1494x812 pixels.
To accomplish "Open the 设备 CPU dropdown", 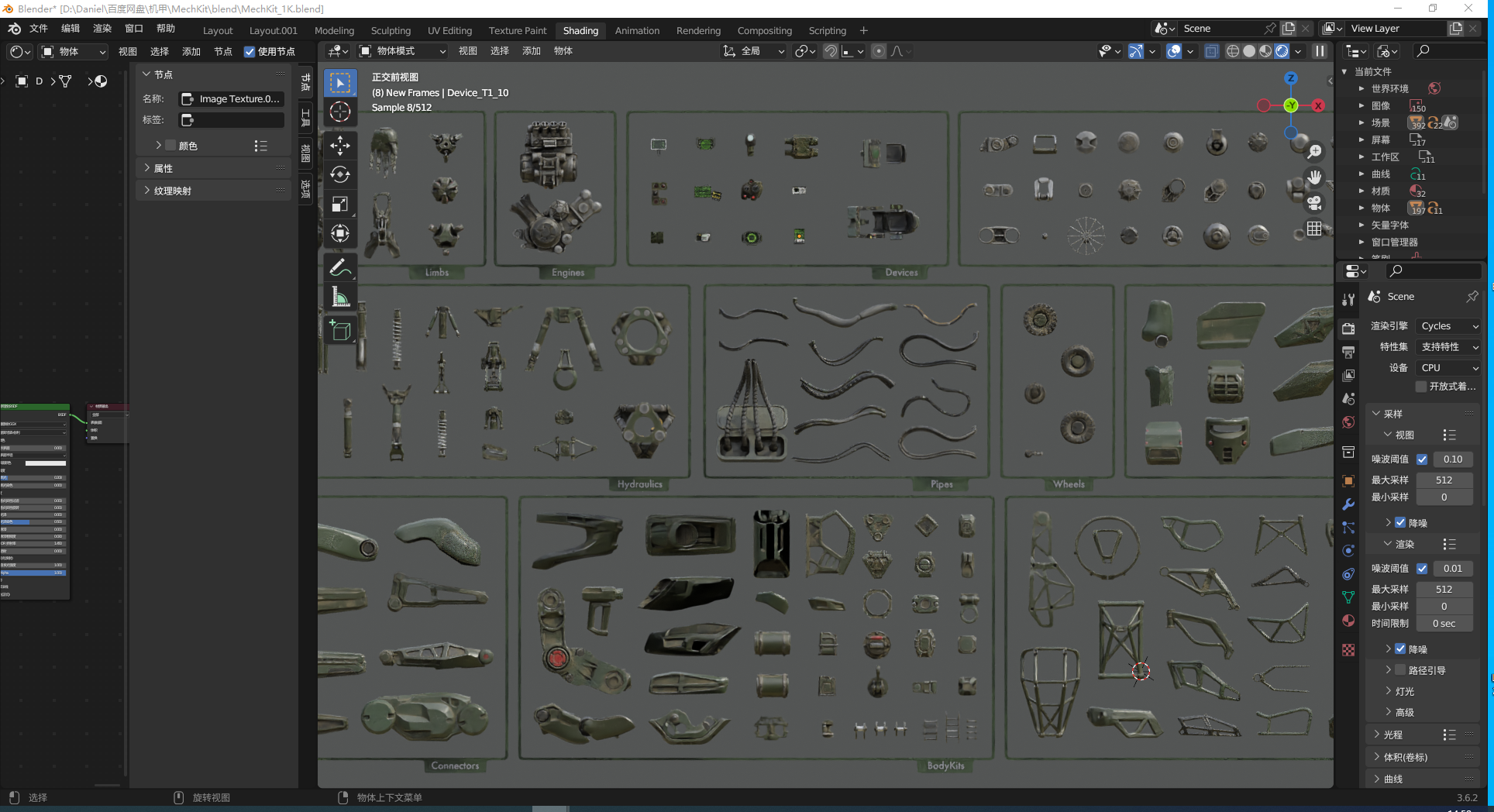I will coord(1448,368).
